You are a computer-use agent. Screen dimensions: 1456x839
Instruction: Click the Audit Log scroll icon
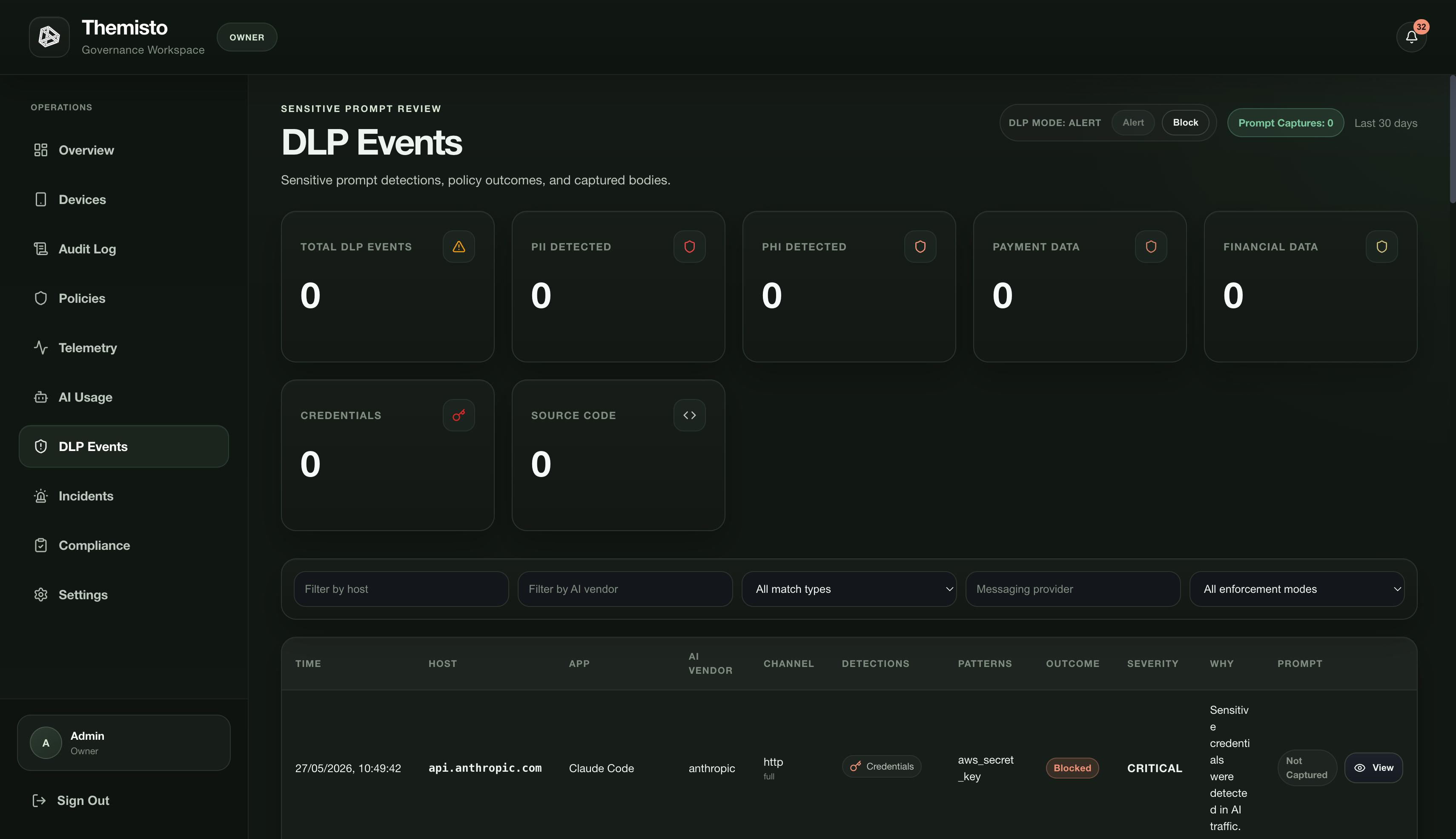pyautogui.click(x=40, y=249)
